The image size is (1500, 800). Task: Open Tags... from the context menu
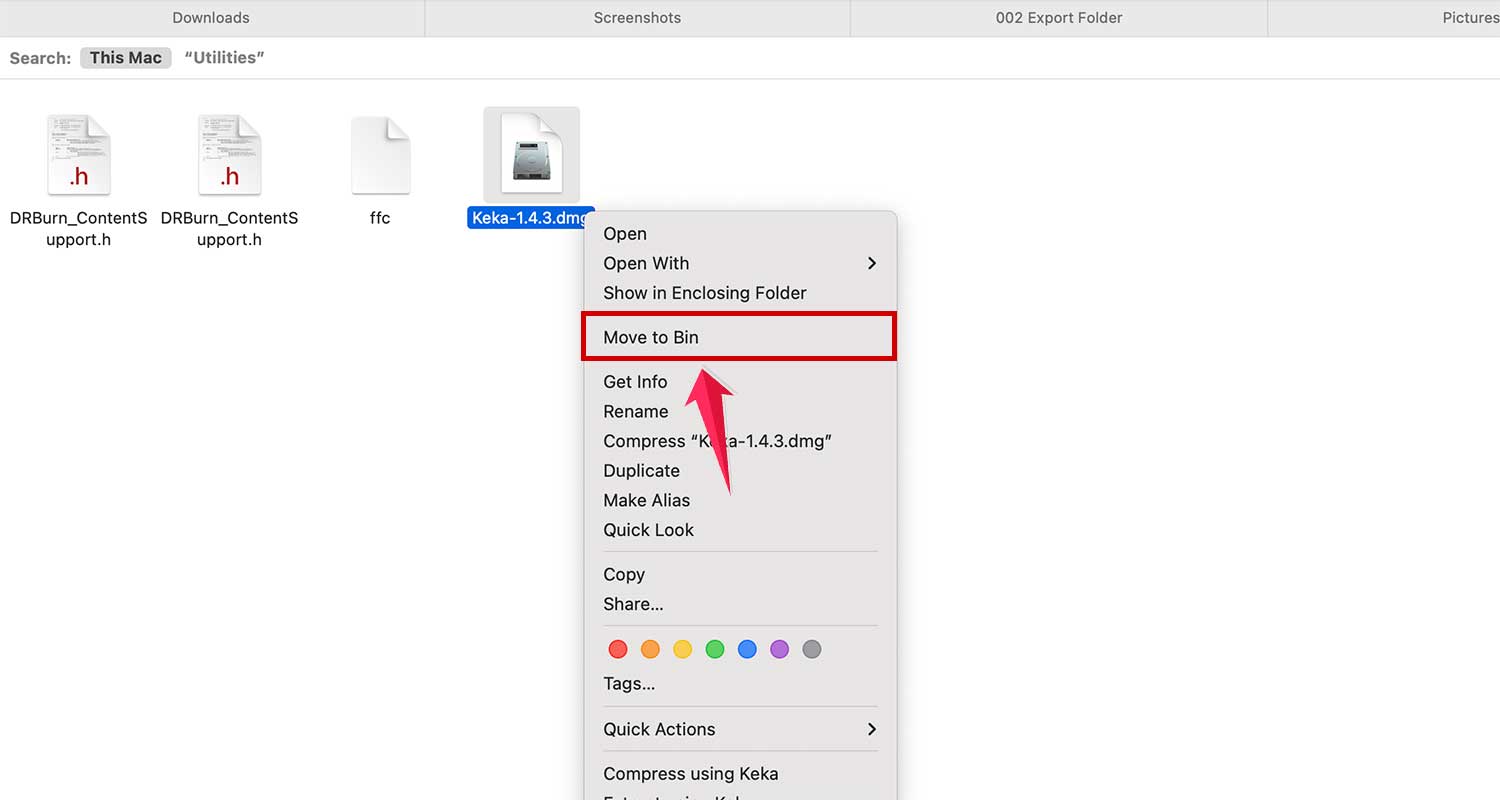click(629, 683)
